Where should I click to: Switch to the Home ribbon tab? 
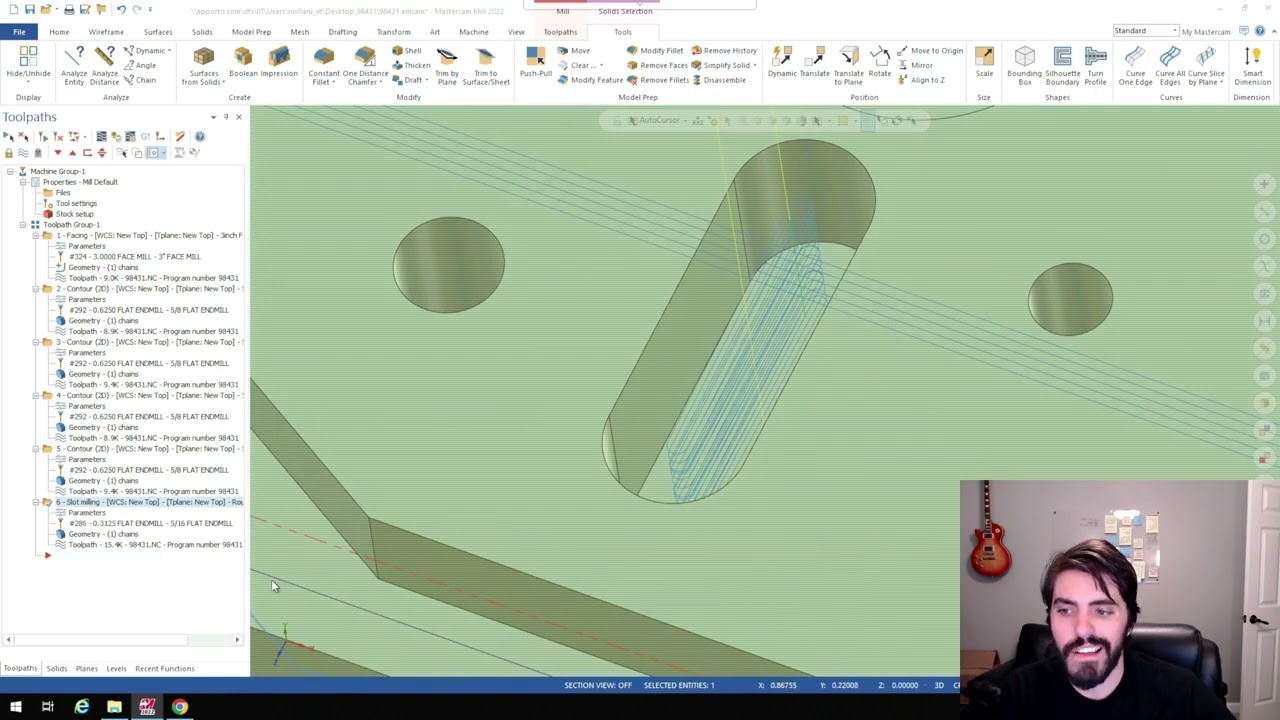point(59,32)
